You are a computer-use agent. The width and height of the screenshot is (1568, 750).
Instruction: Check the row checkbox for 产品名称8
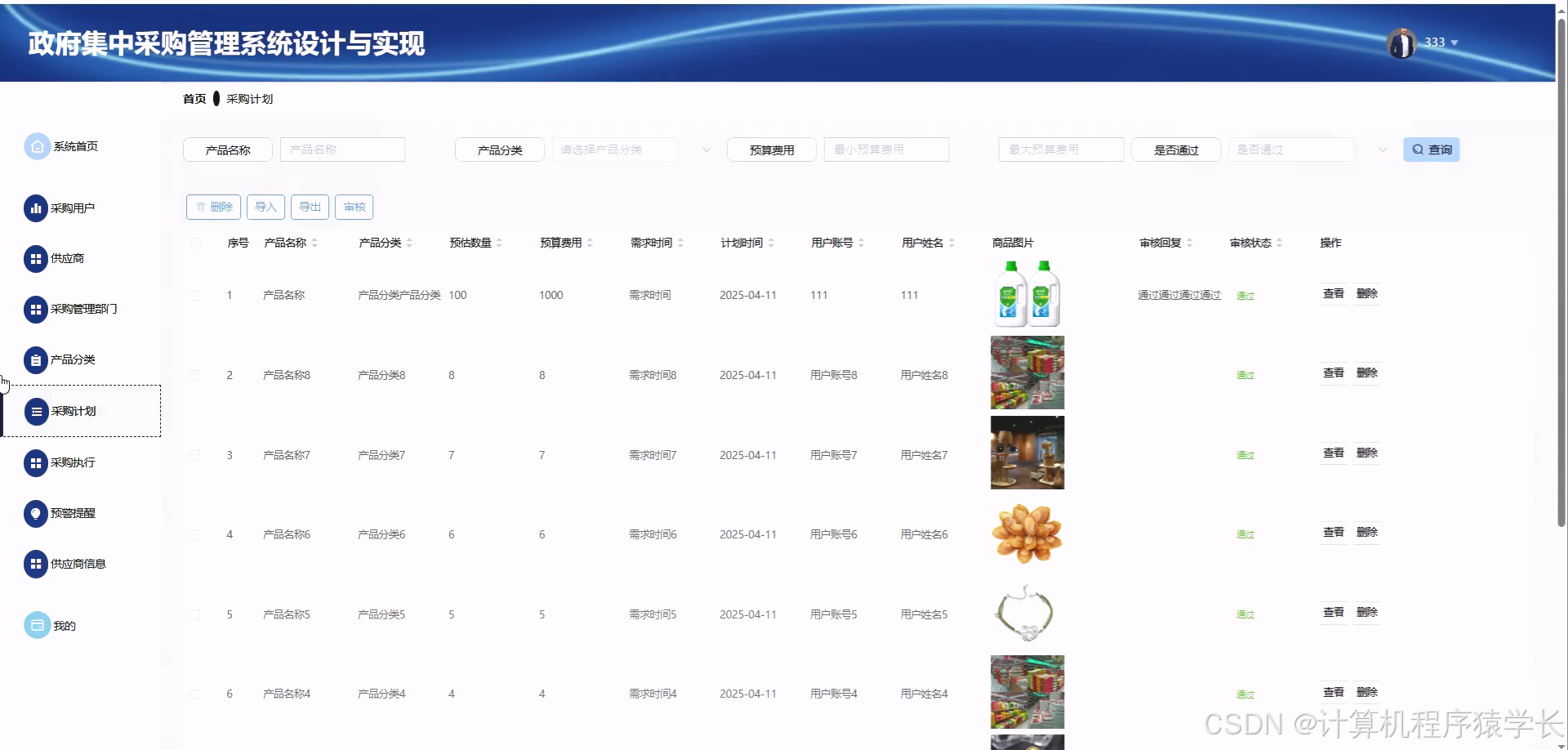[x=195, y=375]
